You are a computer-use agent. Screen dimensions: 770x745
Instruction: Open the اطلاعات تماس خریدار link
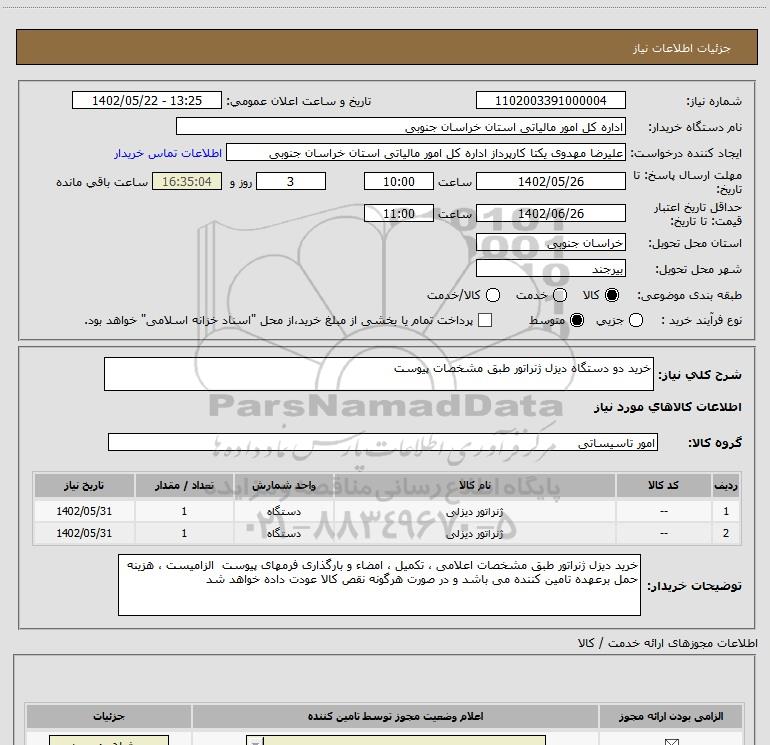pos(168,153)
